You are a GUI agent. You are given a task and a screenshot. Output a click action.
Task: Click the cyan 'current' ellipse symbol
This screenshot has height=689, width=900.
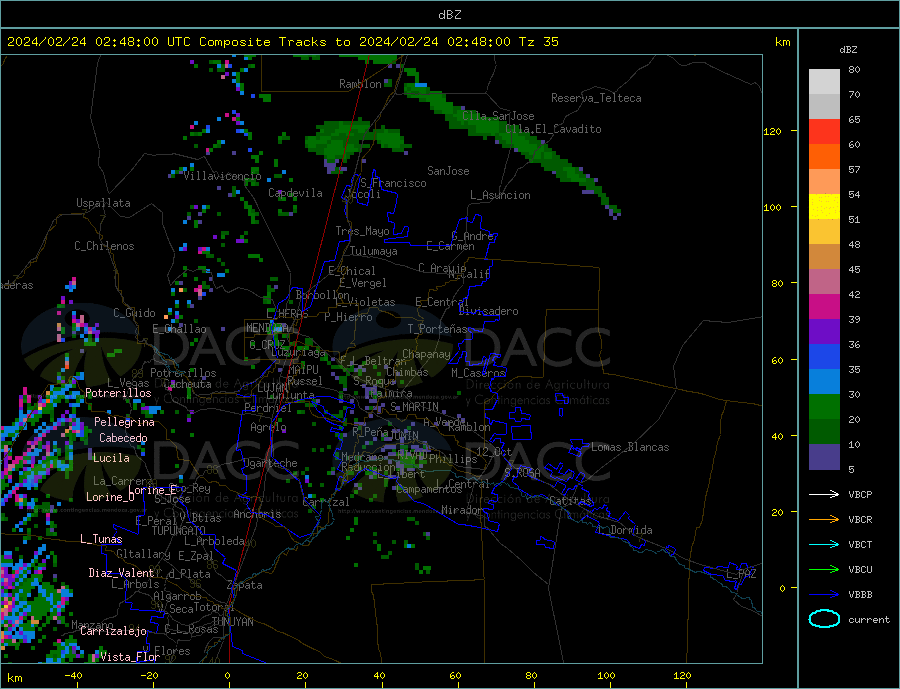[824, 619]
